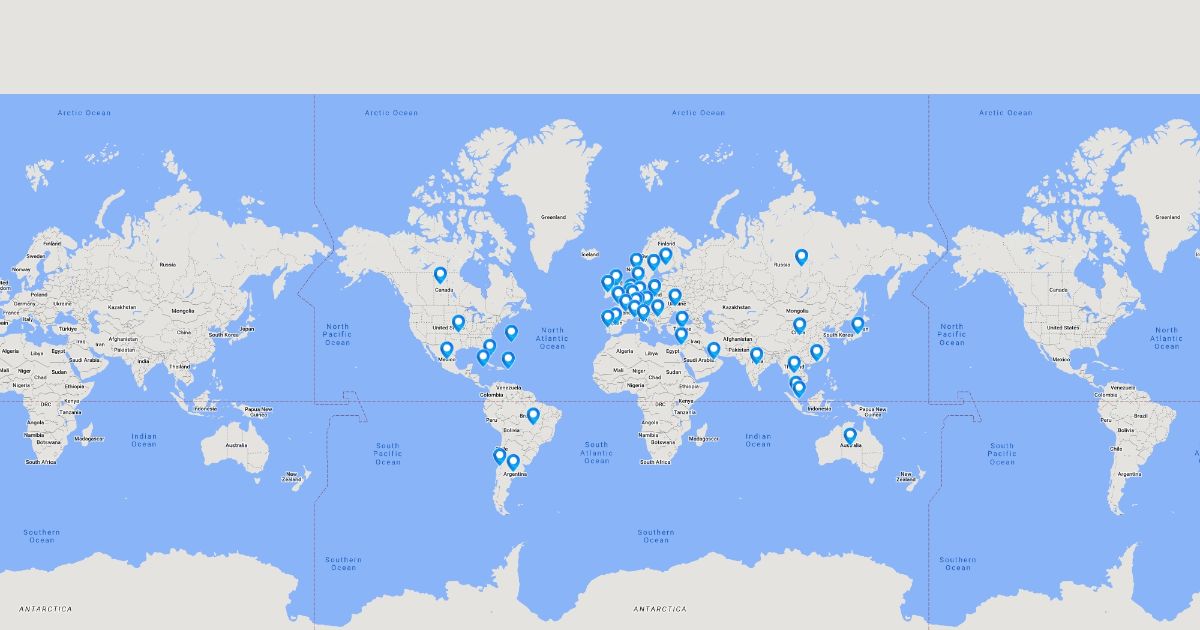Click the Iceland country label
This screenshot has height=630, width=1200.
pyautogui.click(x=590, y=254)
